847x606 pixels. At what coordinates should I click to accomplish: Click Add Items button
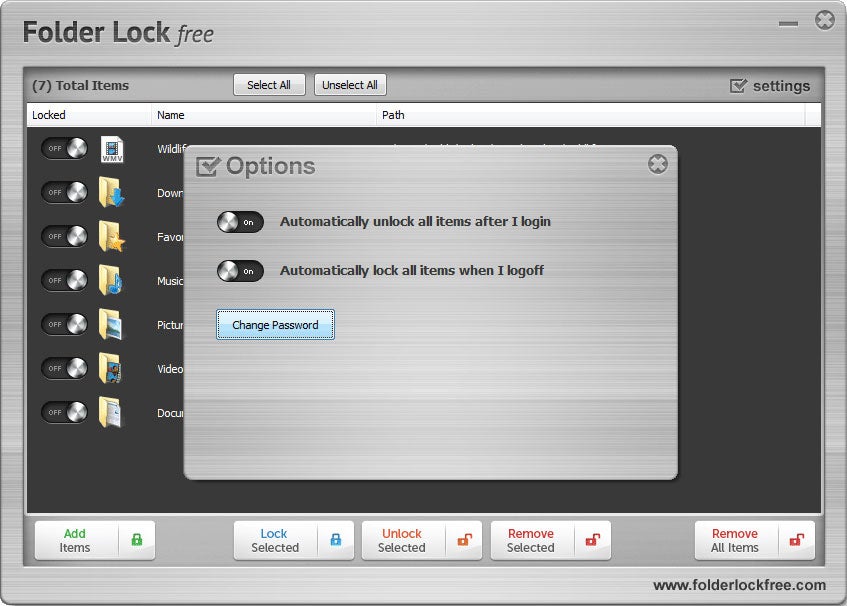pos(95,540)
